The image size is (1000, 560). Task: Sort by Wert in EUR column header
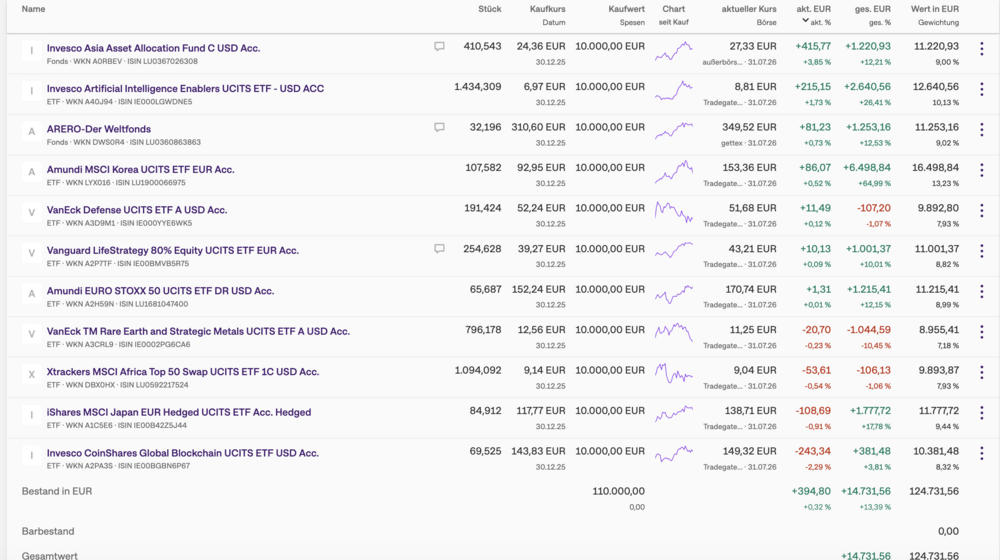[934, 9]
